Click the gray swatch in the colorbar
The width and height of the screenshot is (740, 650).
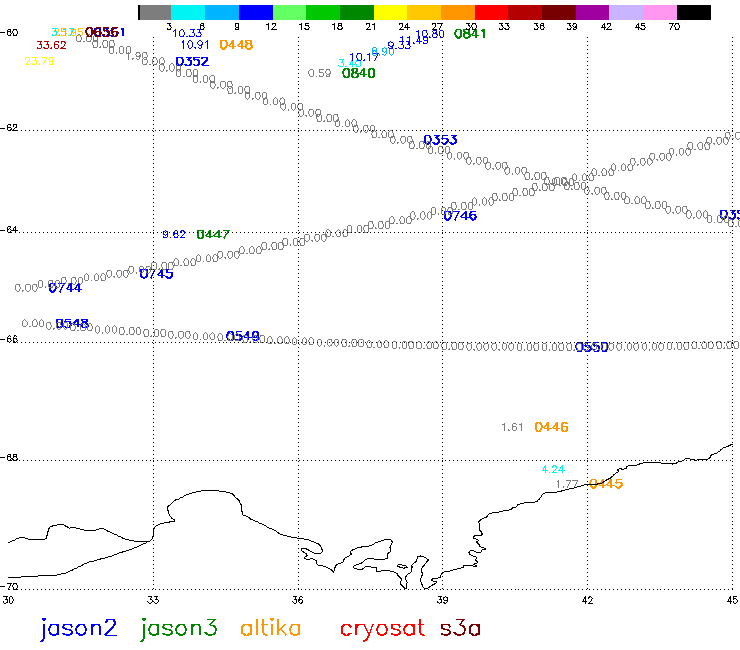point(155,13)
